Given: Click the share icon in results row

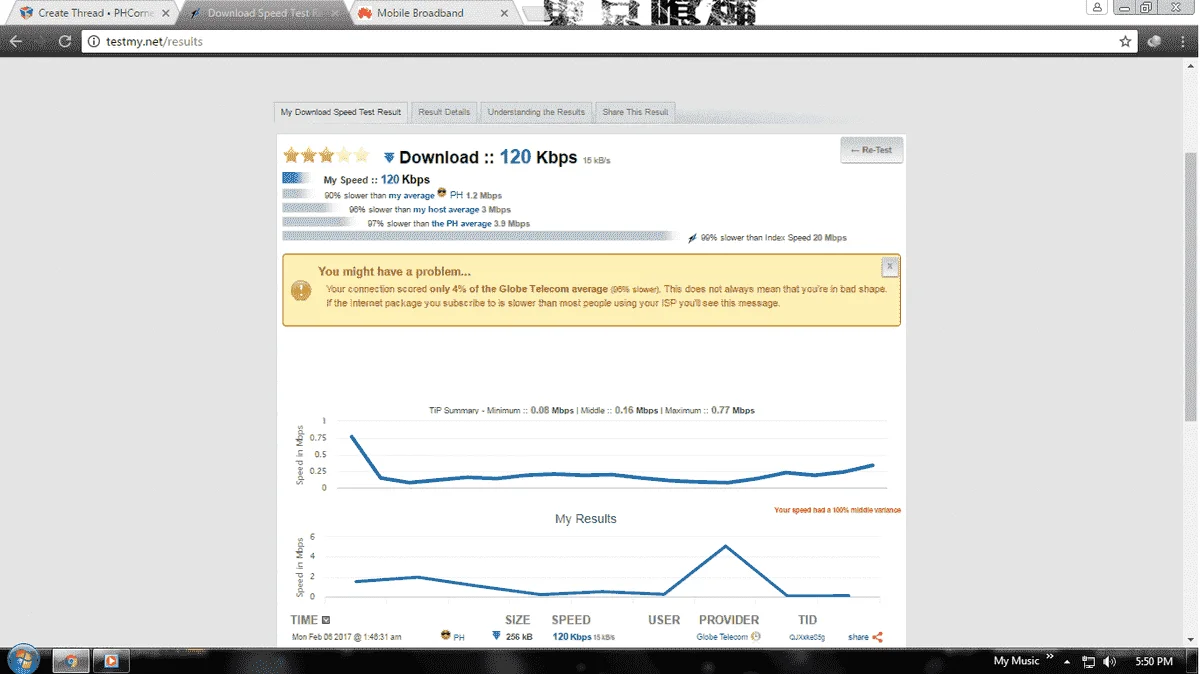Looking at the screenshot, I should pyautogui.click(x=877, y=637).
